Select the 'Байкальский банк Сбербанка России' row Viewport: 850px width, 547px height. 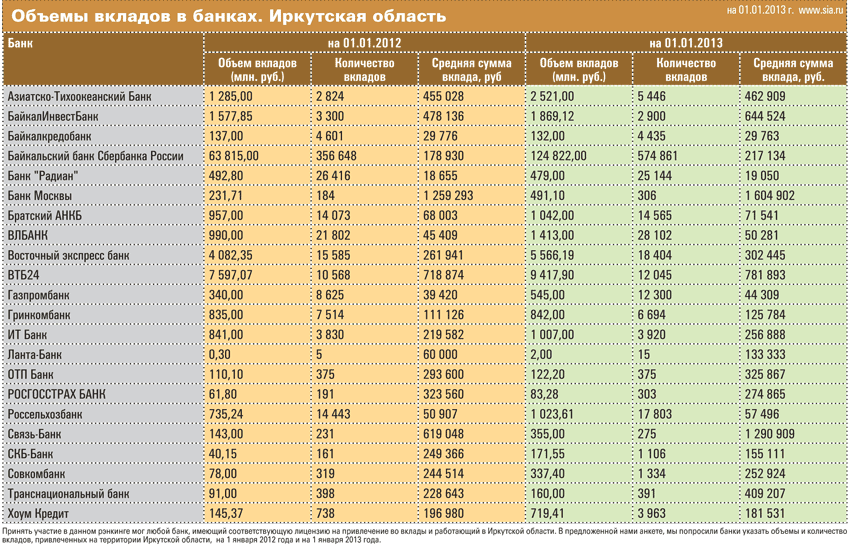[96, 156]
